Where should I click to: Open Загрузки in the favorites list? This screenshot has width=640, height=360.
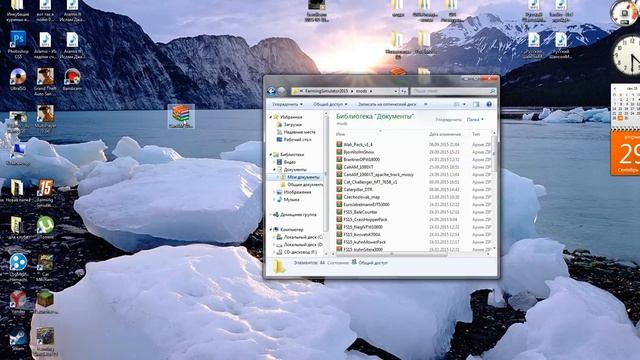tap(292, 124)
